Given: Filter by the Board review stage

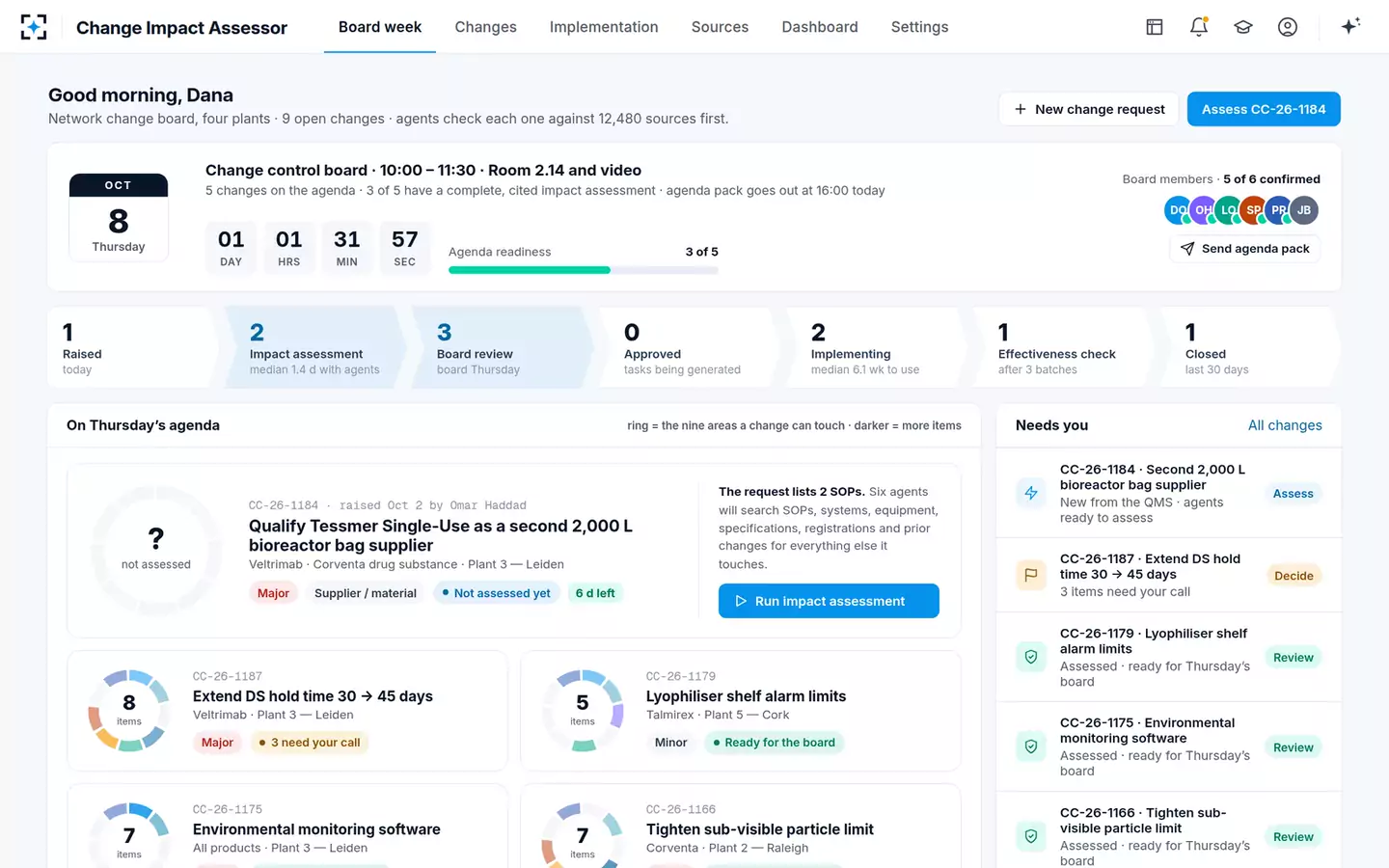Looking at the screenshot, I should tap(501, 347).
